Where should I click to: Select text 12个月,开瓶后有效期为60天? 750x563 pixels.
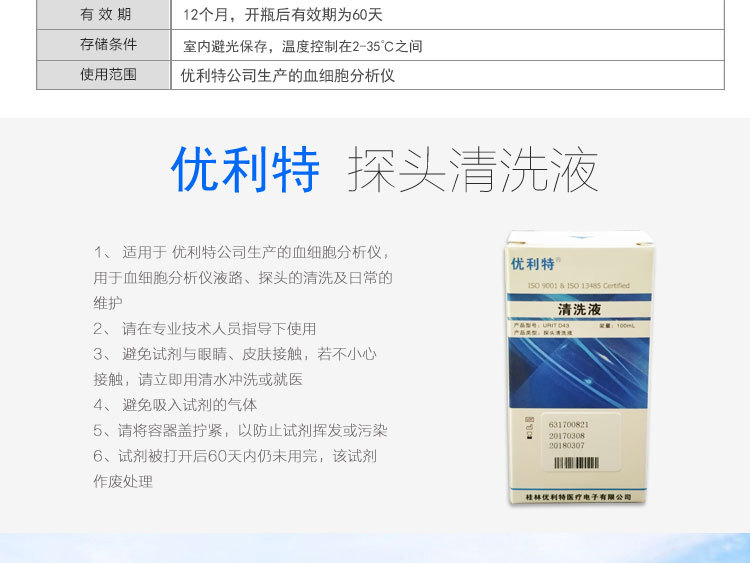pos(282,15)
